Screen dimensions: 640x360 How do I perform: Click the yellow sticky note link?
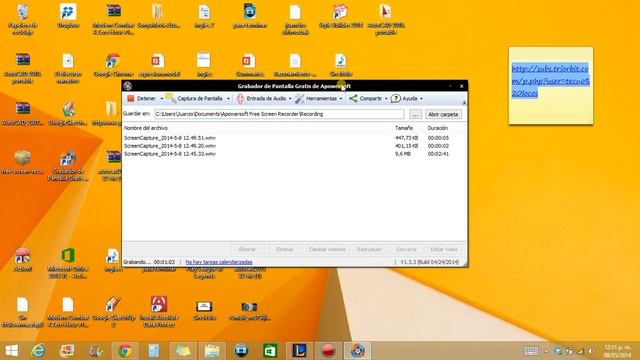tap(550, 81)
